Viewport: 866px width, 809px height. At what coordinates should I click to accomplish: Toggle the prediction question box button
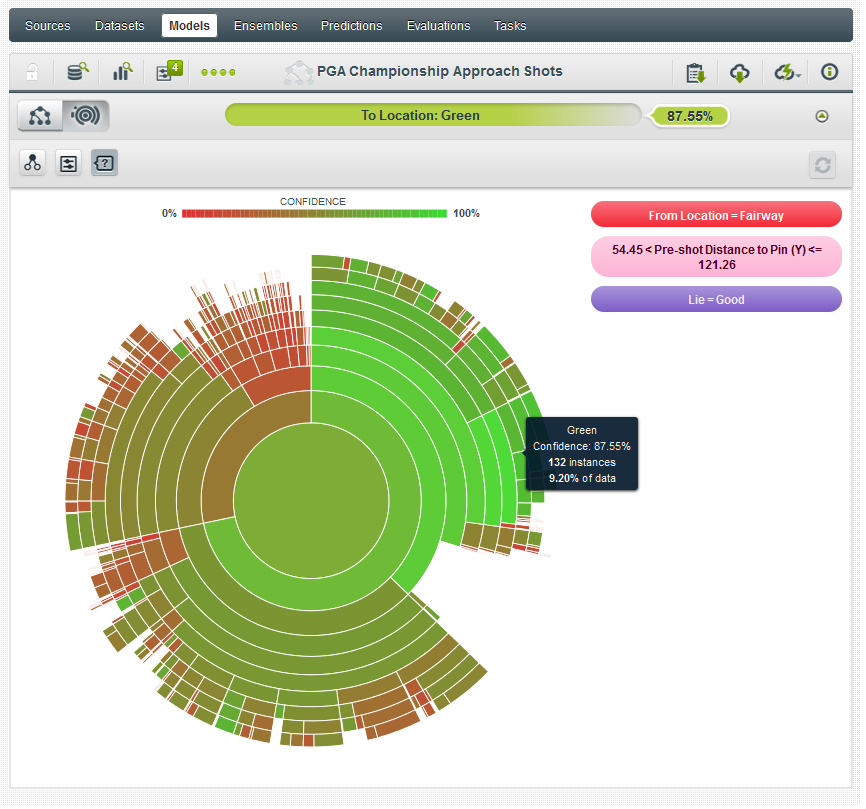pos(104,163)
